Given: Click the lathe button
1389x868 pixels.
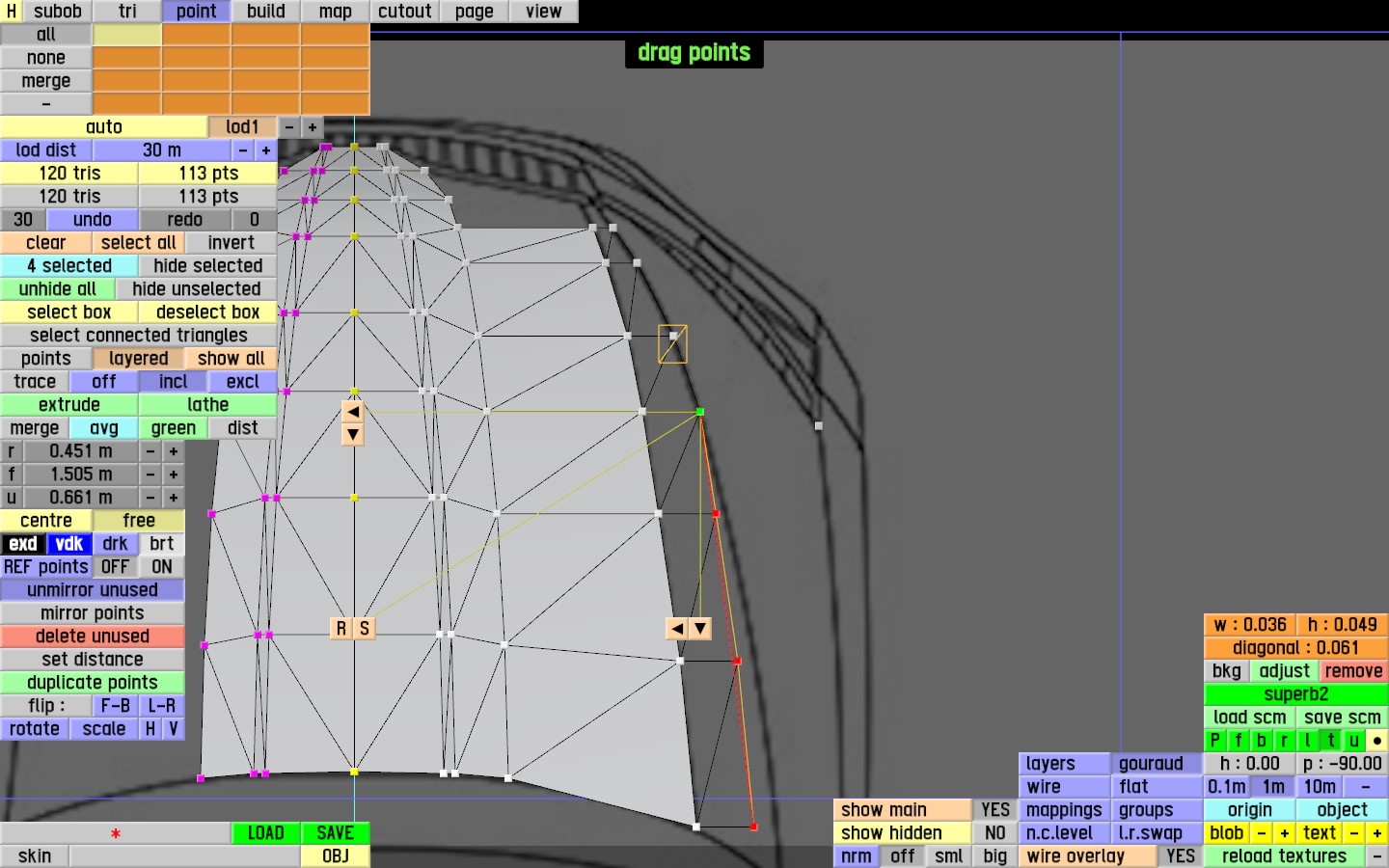Looking at the screenshot, I should pyautogui.click(x=208, y=405).
